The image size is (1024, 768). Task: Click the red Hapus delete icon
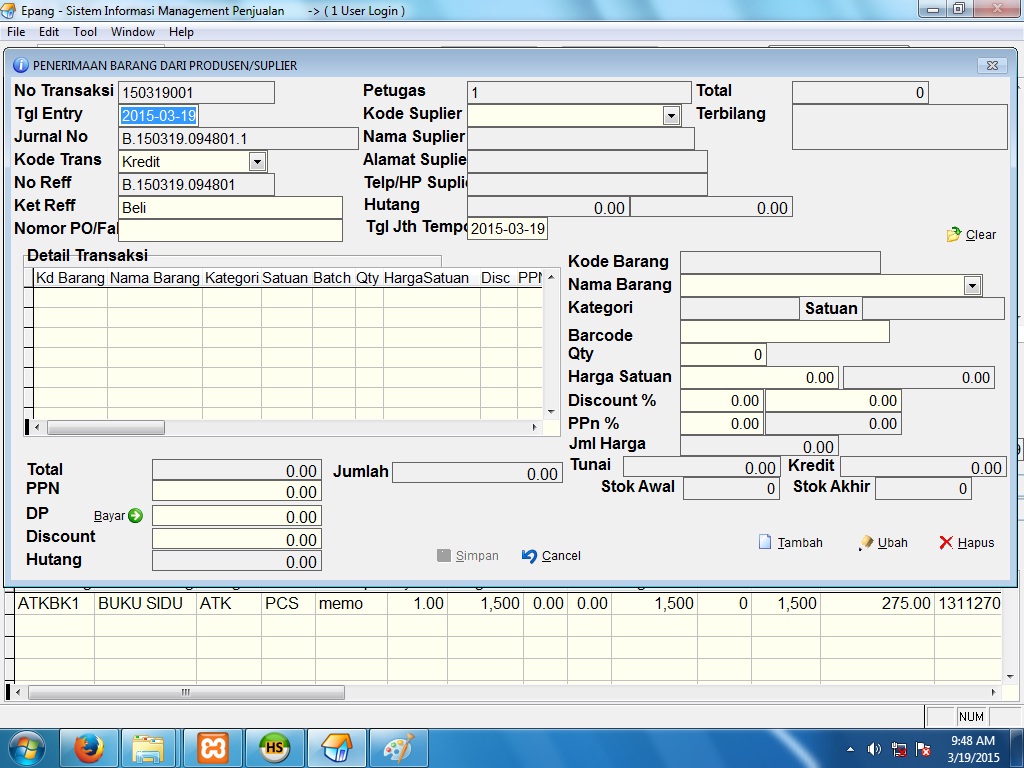(x=946, y=542)
